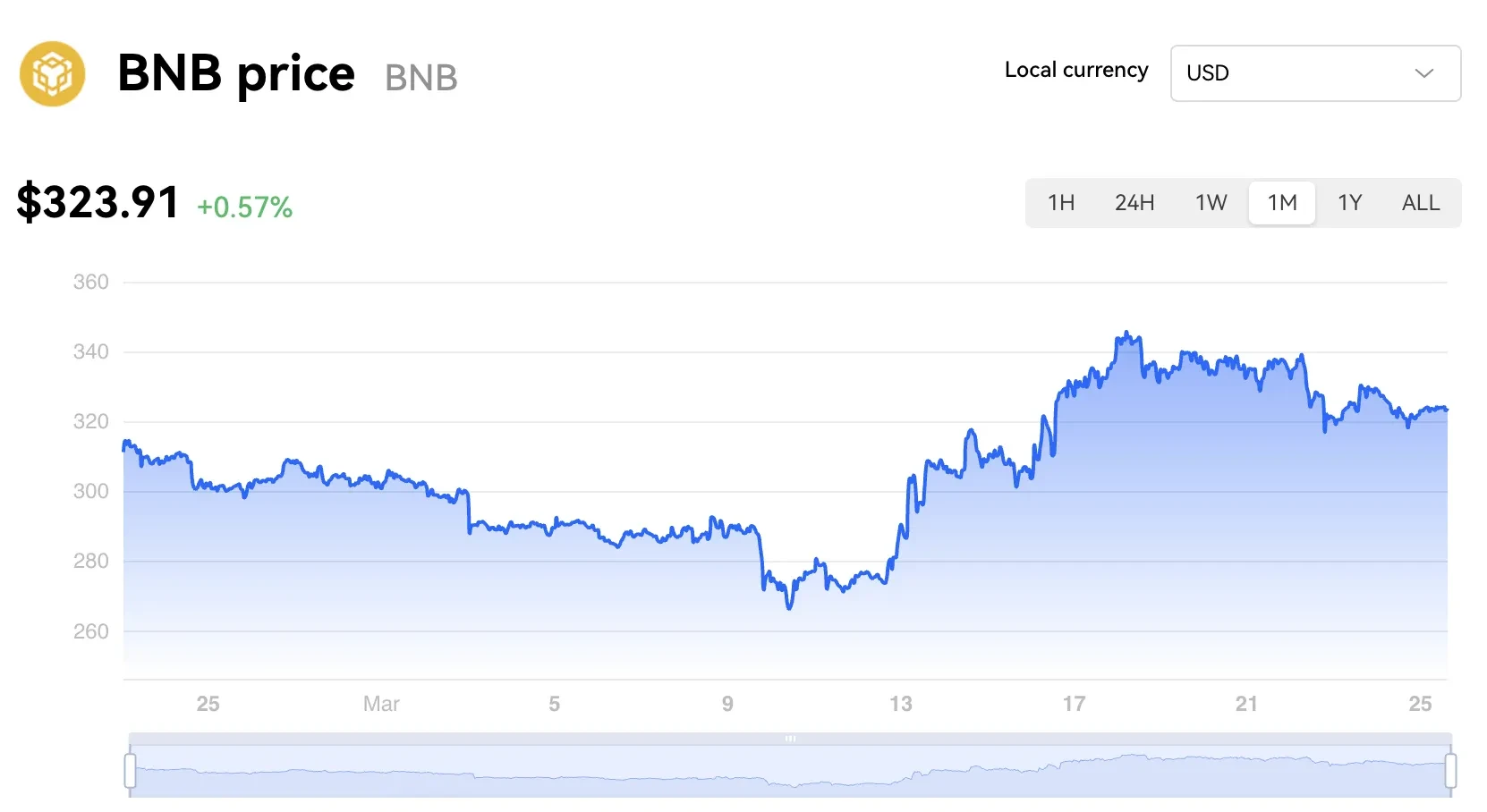
Task: Click the mini overview chart navigator
Action: coord(790,771)
